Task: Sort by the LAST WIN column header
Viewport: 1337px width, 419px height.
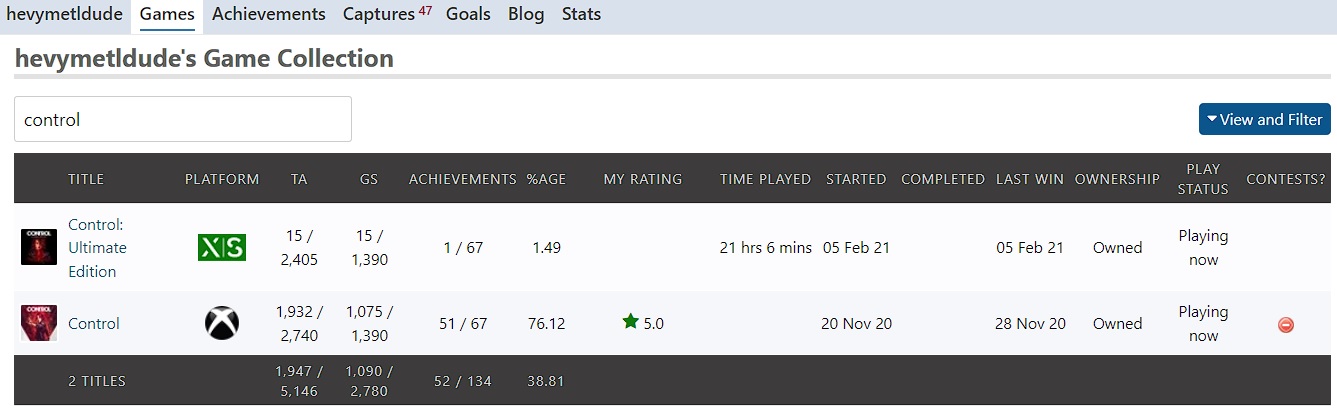Action: (1030, 179)
